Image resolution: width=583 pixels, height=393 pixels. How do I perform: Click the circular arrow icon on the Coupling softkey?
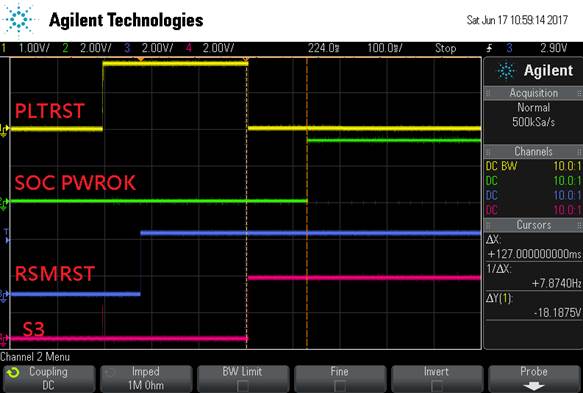(14, 373)
